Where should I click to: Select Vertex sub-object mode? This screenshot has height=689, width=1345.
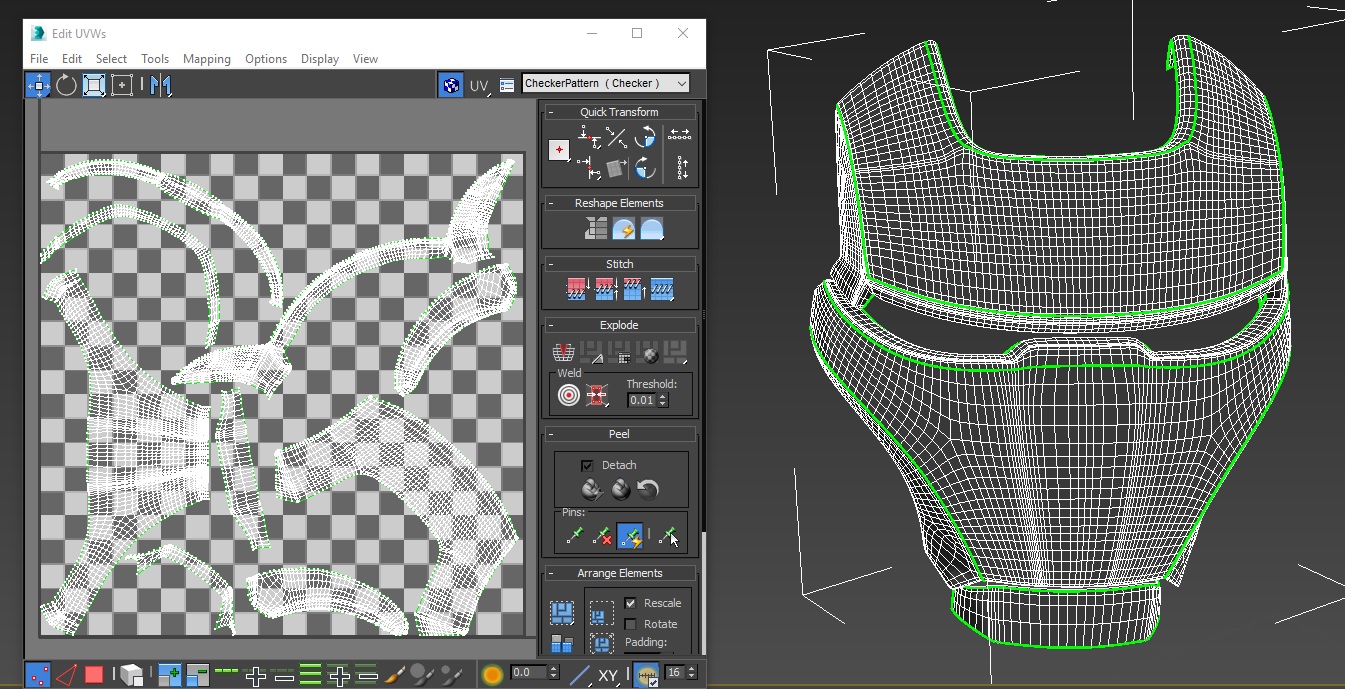(39, 674)
